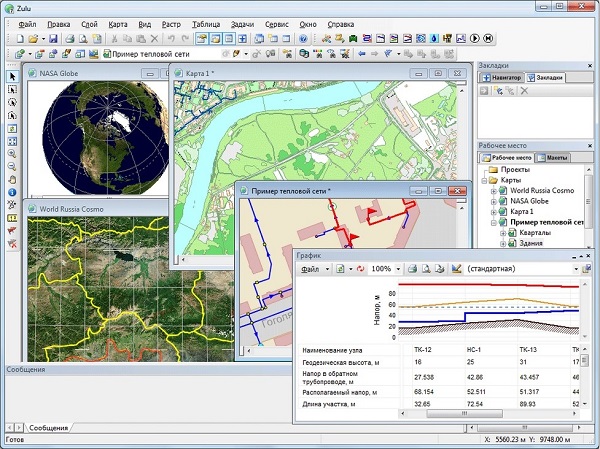Open the Файл dropdown in График window
600x449 pixels.
coord(313,269)
